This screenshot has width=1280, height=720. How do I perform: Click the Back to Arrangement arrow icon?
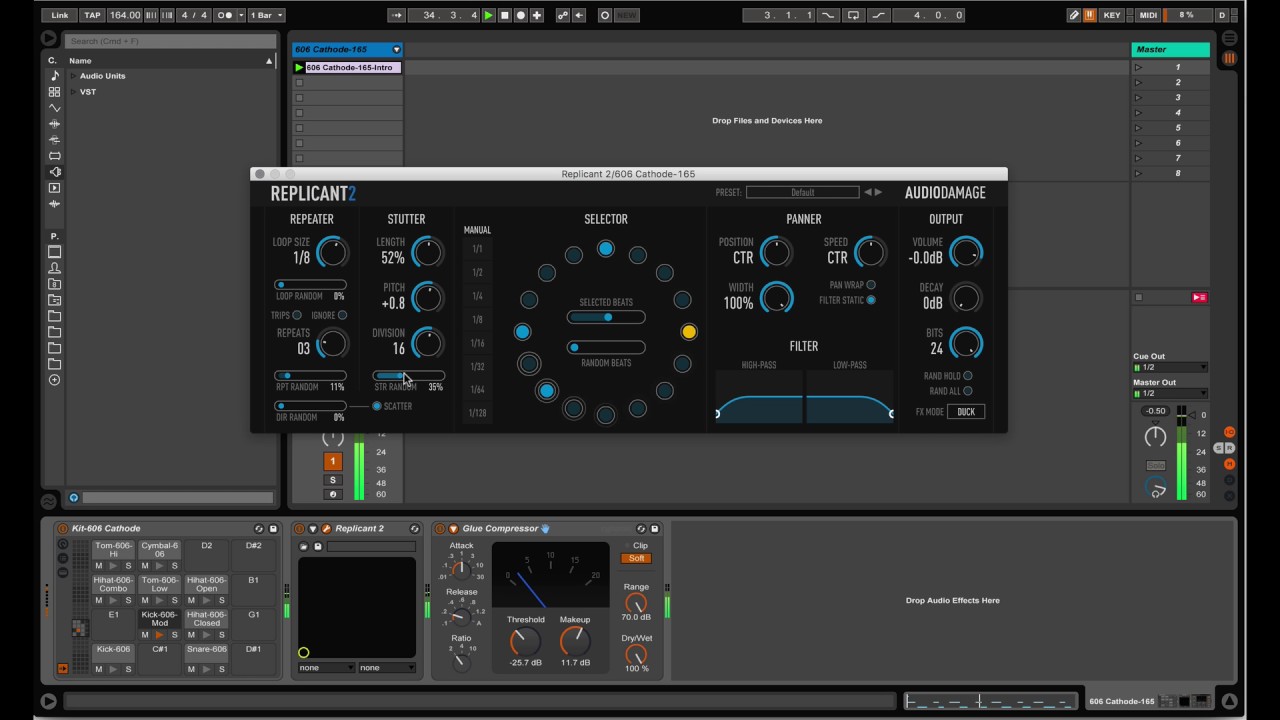tap(579, 15)
